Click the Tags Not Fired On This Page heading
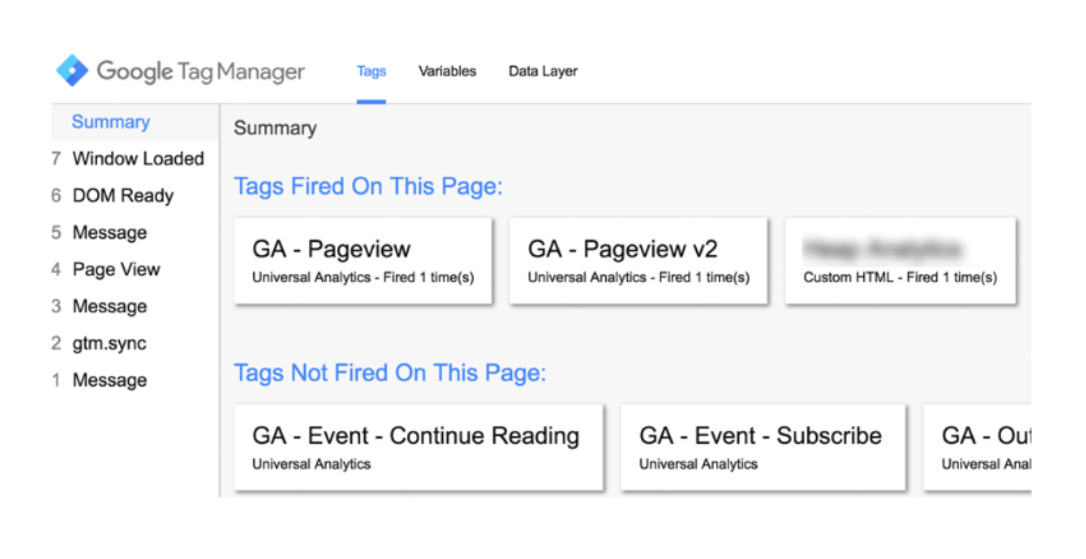The image size is (1086, 559). [390, 373]
